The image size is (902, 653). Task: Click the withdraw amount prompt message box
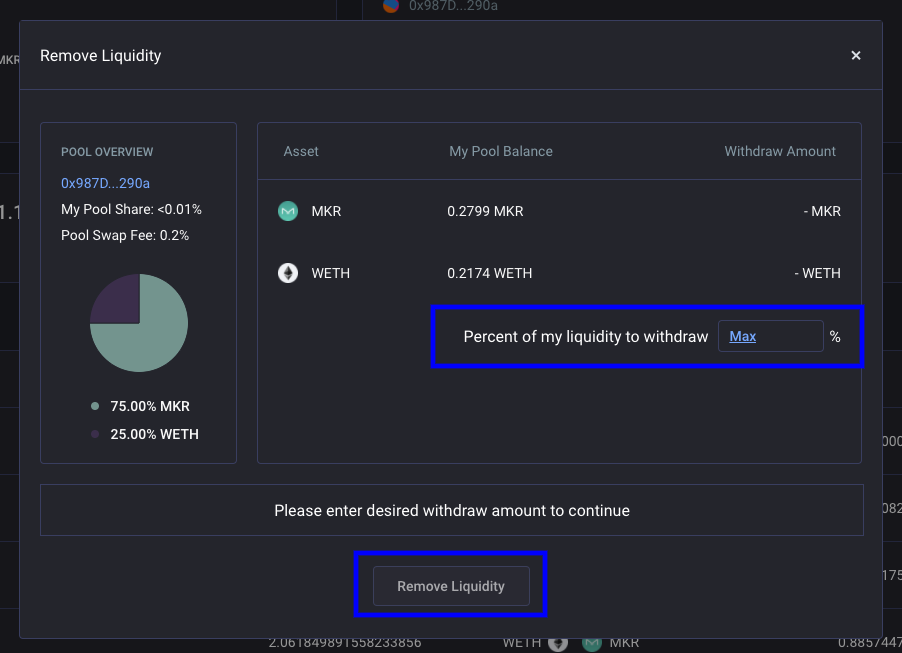tap(452, 510)
